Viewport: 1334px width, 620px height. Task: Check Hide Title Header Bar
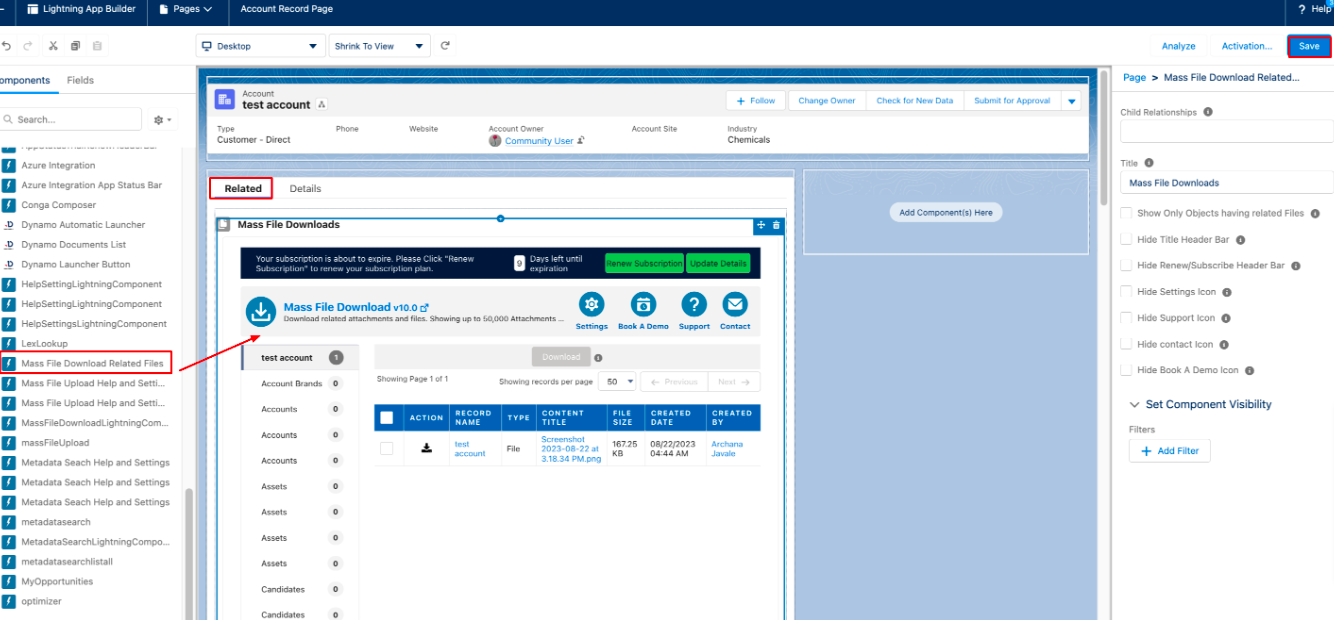(1127, 240)
